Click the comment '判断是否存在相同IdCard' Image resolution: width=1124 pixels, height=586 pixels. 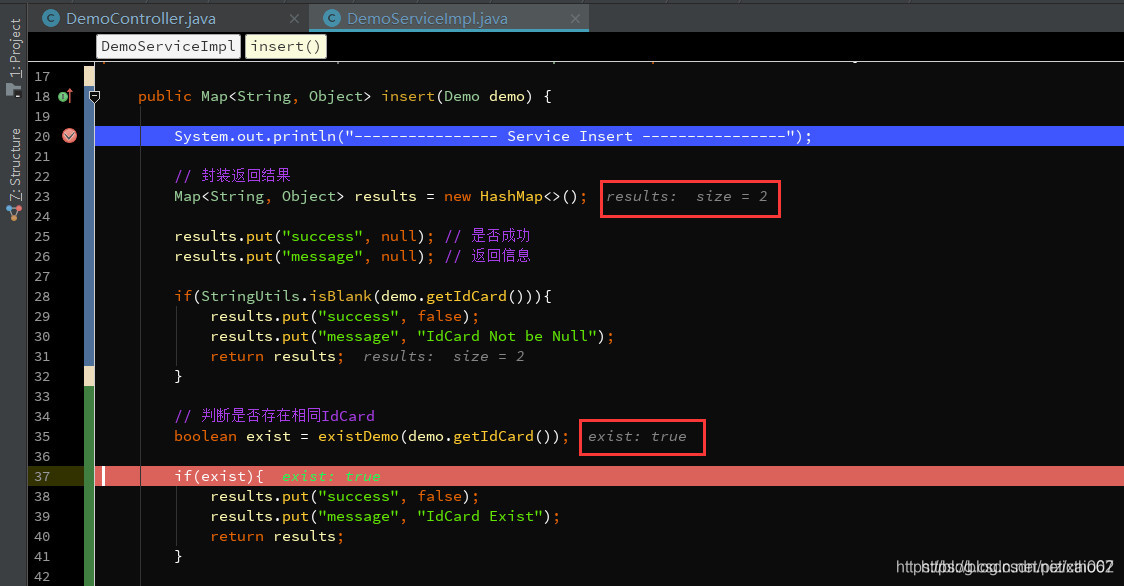287,416
